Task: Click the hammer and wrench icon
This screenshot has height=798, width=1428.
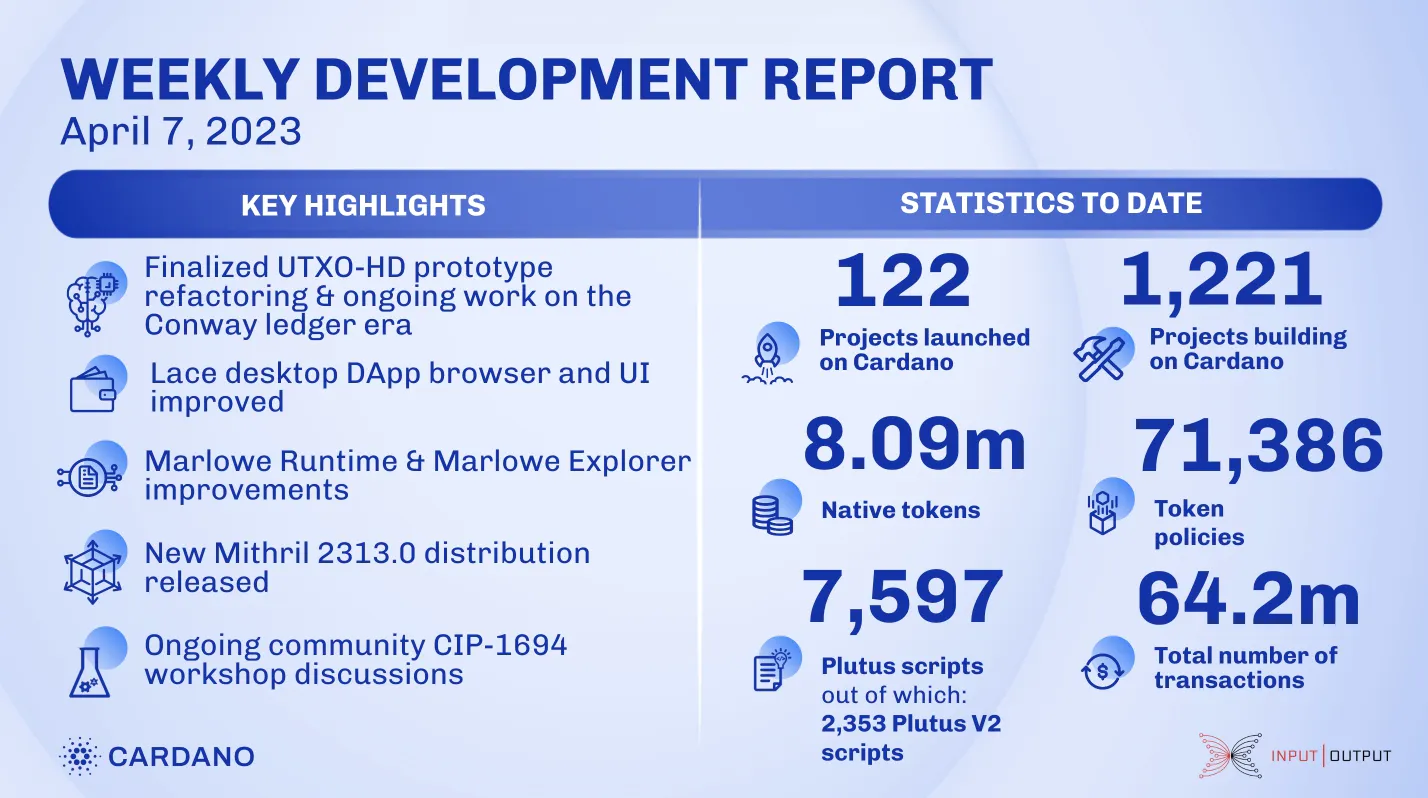Action: [1103, 351]
